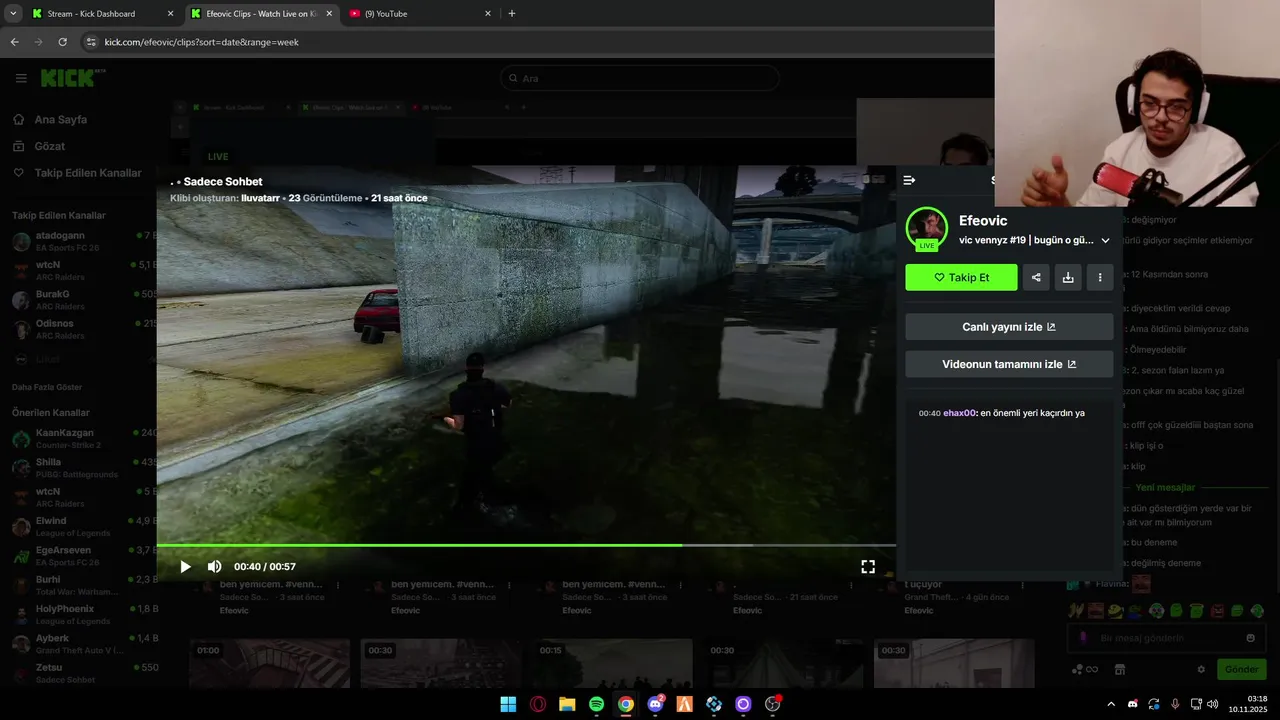The image size is (1280, 720).
Task: Click the clip playback progress bar
Action: pyautogui.click(x=526, y=546)
